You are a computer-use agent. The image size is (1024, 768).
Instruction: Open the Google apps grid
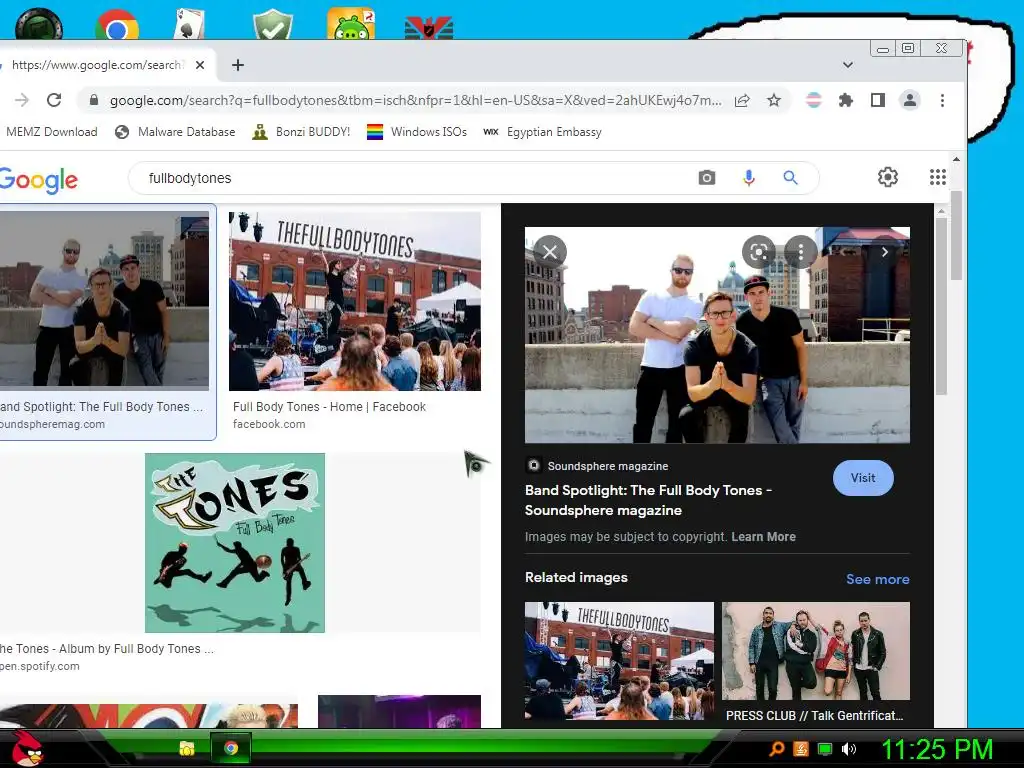pos(938,177)
